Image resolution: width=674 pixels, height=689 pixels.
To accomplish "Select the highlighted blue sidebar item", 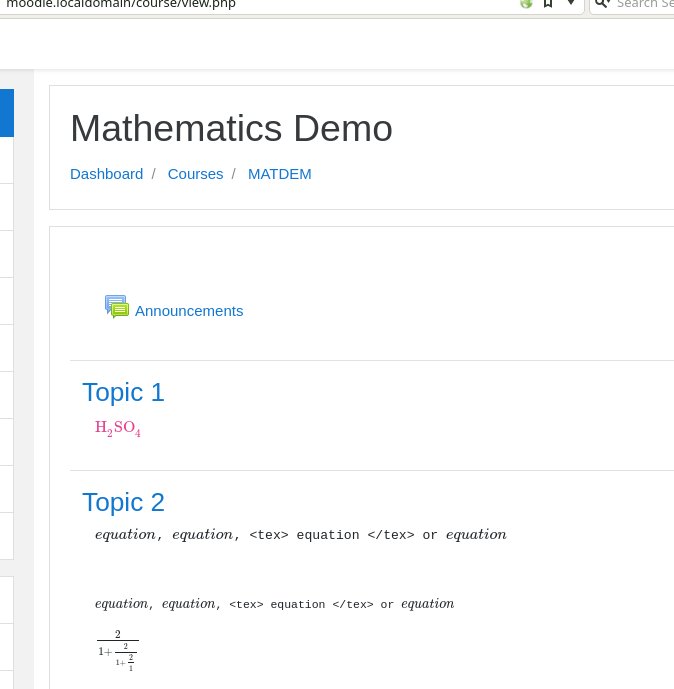I will click(6, 112).
